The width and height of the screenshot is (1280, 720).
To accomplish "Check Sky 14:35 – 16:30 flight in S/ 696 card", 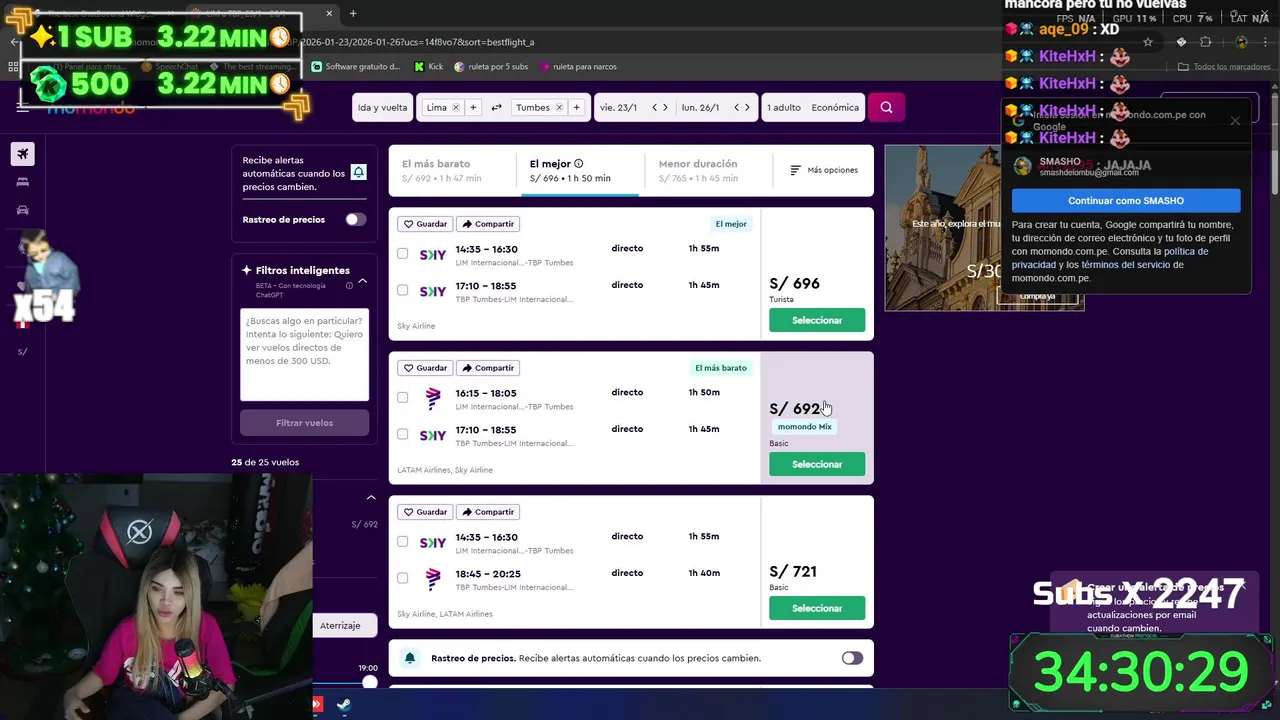I will click(403, 254).
